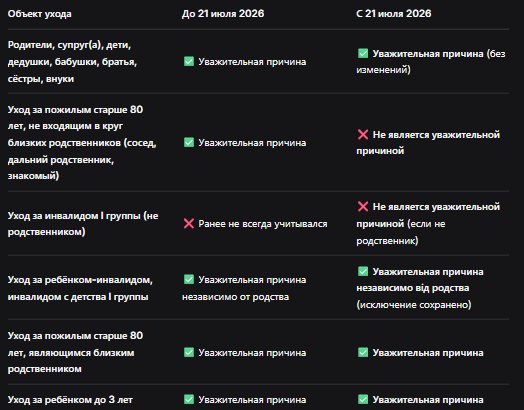Click 'Уход за ребёнком до 3 лет' label
The height and width of the screenshot is (410, 524).
70,400
